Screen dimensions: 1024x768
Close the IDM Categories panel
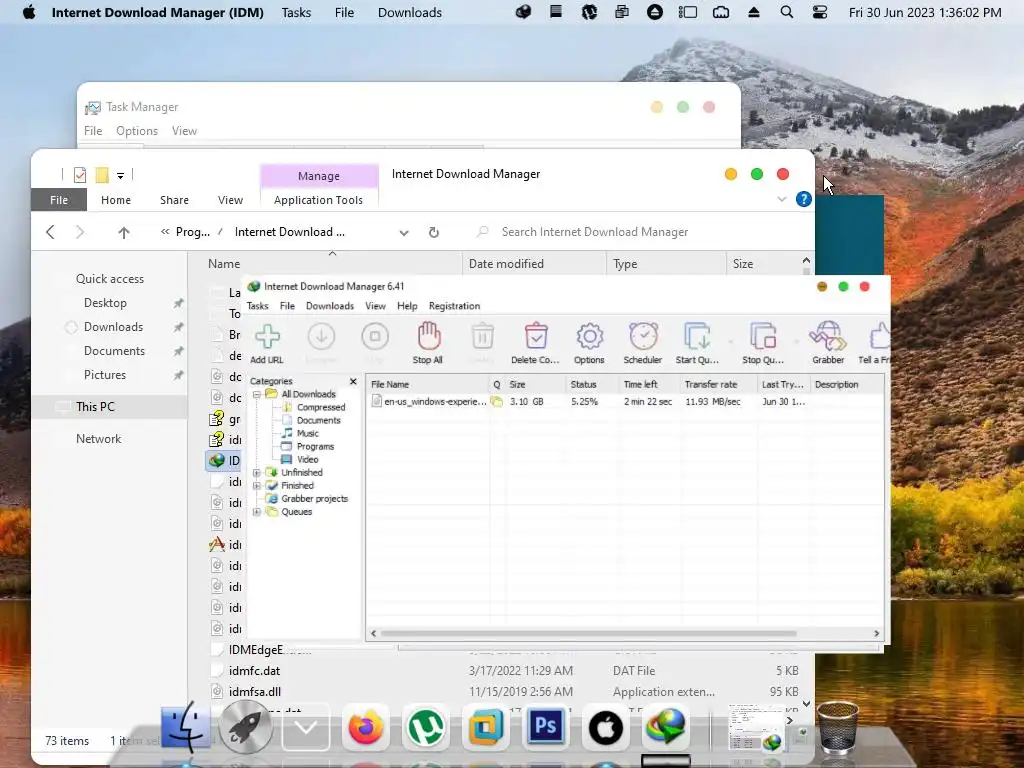(353, 381)
